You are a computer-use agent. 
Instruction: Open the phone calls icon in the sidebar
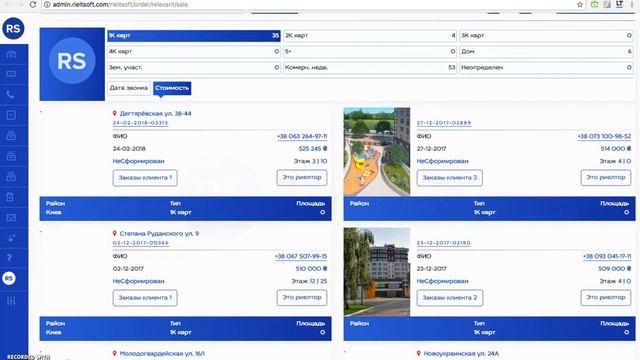click(11, 95)
